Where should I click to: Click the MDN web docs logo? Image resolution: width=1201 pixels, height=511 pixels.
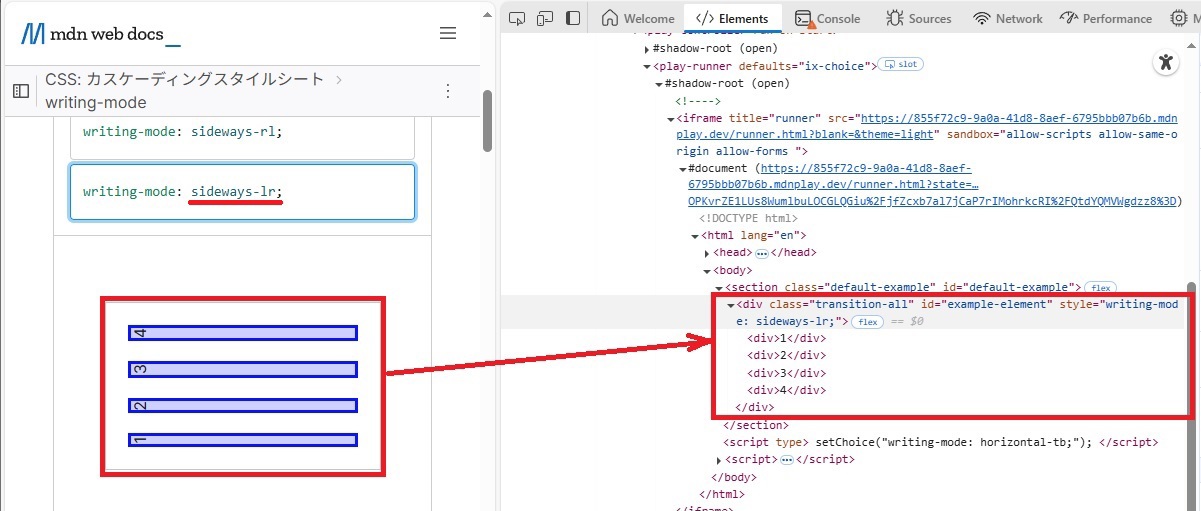pyautogui.click(x=100, y=34)
